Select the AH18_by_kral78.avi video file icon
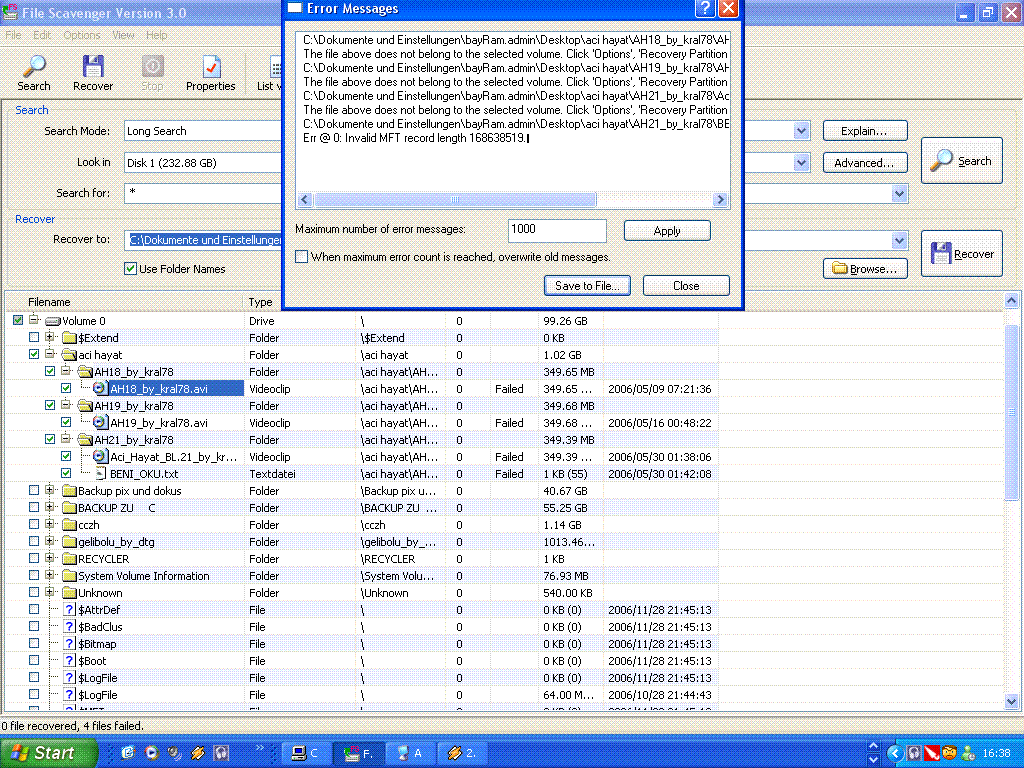This screenshot has width=1024, height=768. click(x=99, y=389)
